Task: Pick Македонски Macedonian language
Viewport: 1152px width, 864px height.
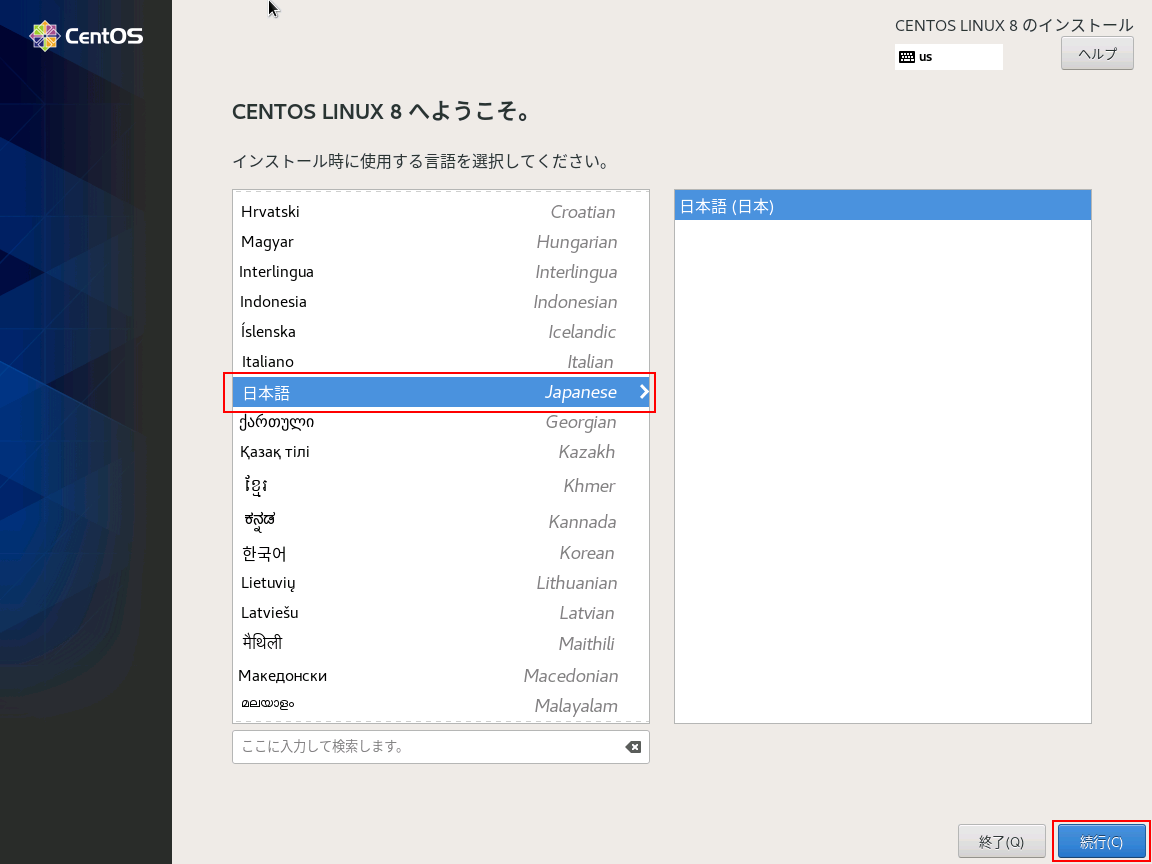Action: [440, 676]
